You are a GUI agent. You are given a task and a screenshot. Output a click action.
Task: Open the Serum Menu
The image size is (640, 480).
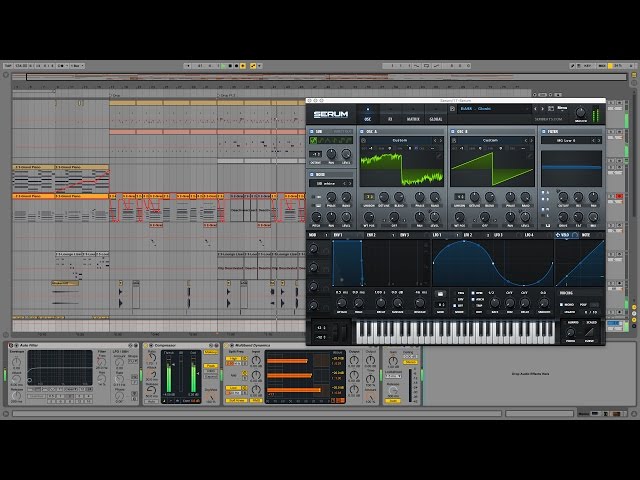(x=562, y=108)
